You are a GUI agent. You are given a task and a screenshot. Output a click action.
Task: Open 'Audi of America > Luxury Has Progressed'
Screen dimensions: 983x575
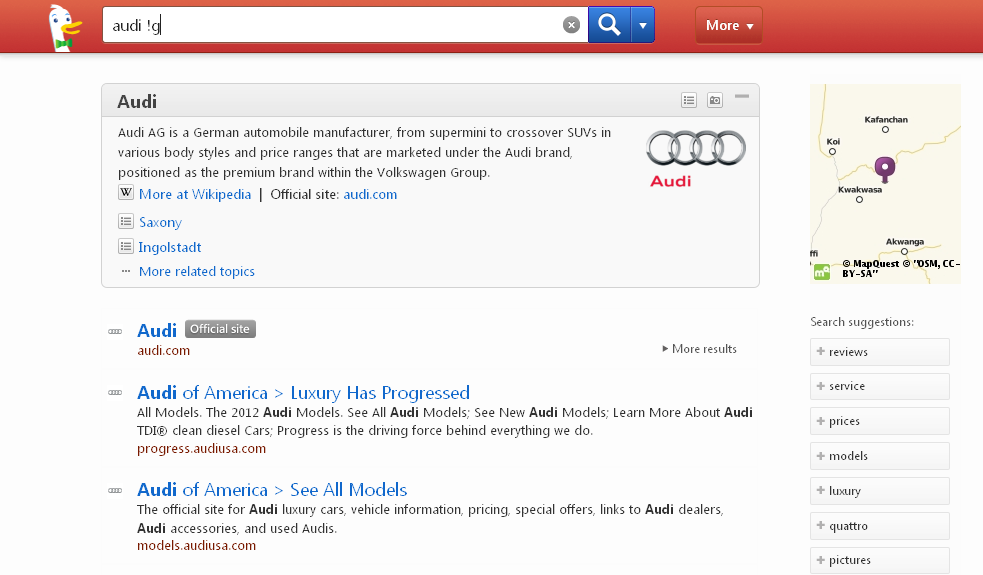click(303, 393)
